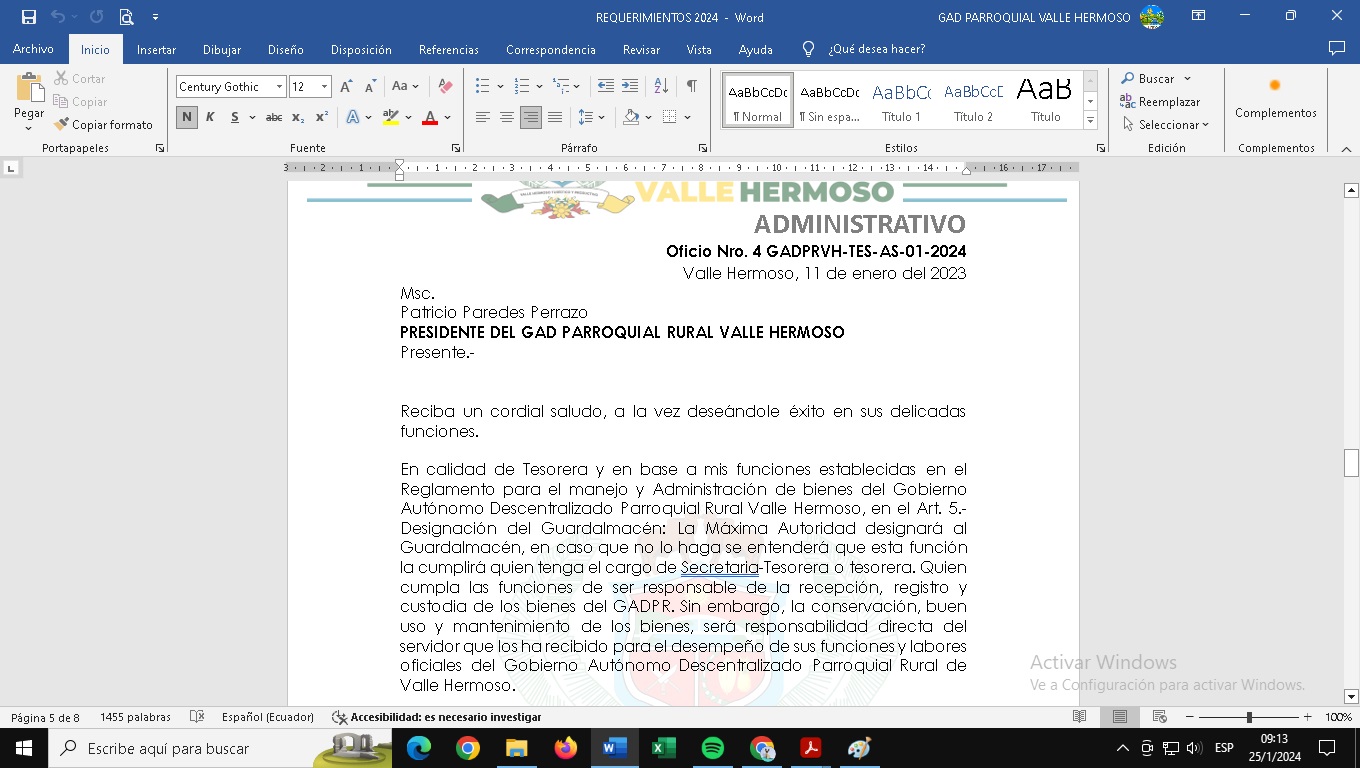Open the Seleccionar dropdown in Edición

(x=1166, y=125)
